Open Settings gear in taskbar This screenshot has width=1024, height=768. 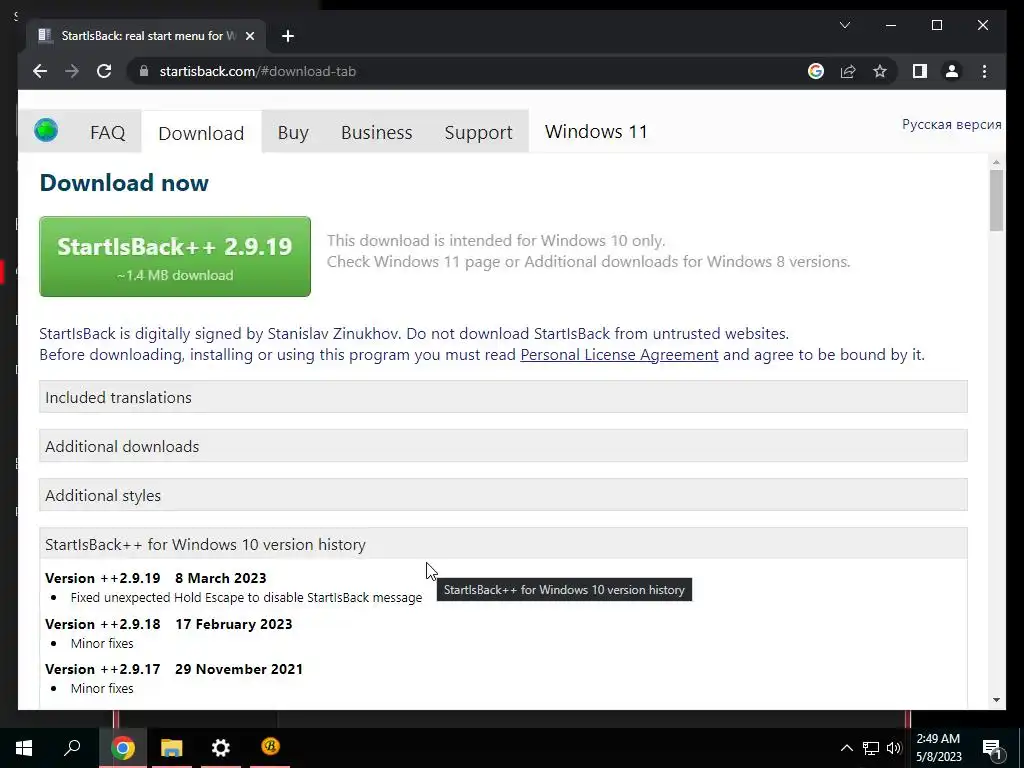click(221, 748)
